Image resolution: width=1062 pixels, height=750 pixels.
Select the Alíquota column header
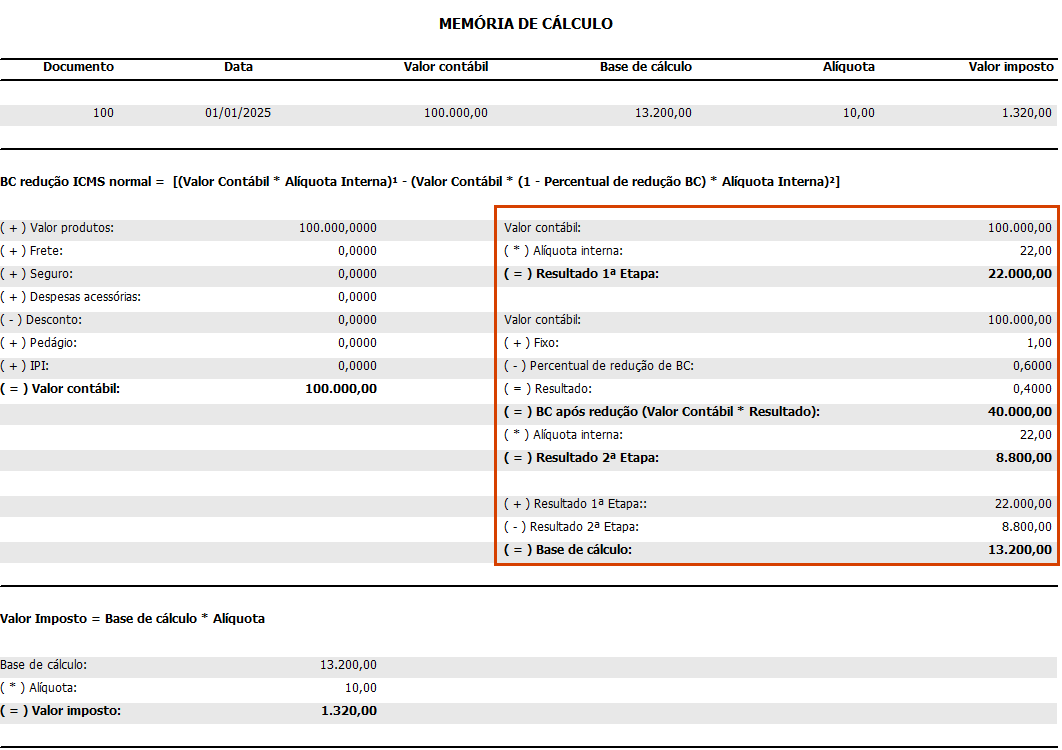click(848, 67)
